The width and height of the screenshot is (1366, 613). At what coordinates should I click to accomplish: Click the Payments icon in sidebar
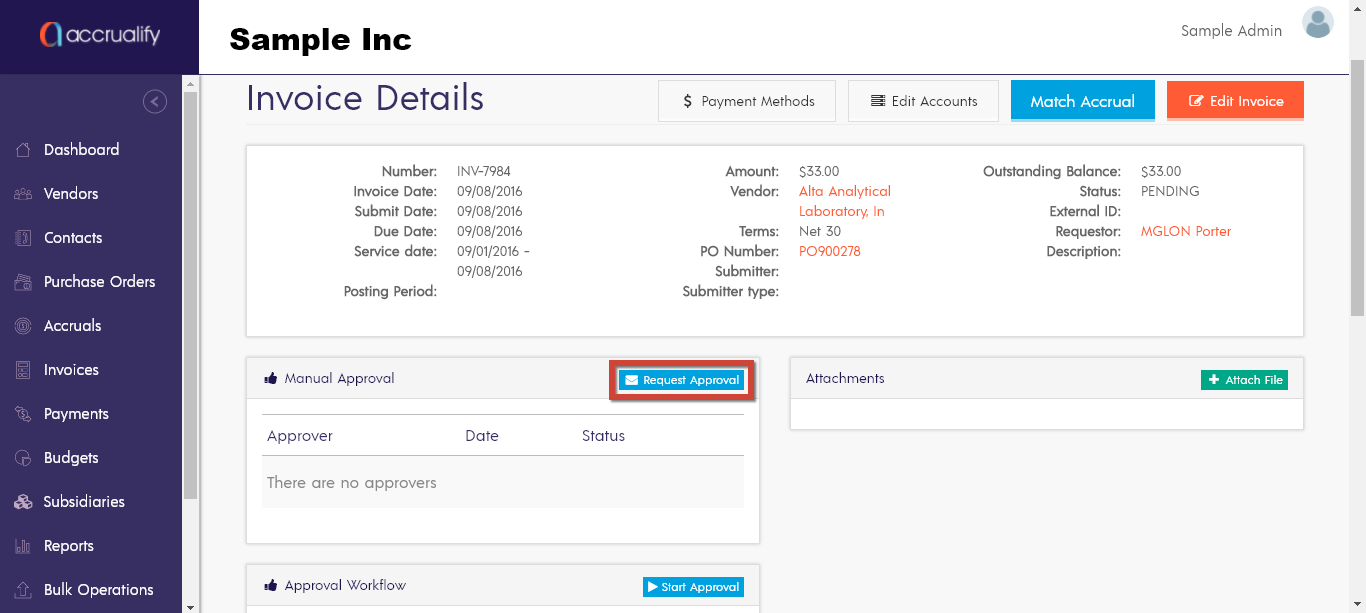point(23,414)
